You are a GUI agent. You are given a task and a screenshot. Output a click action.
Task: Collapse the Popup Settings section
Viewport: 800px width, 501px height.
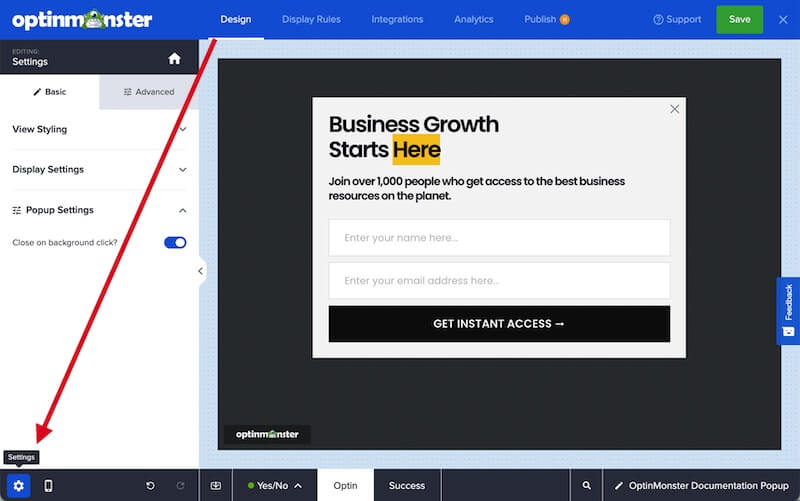(x=99, y=210)
